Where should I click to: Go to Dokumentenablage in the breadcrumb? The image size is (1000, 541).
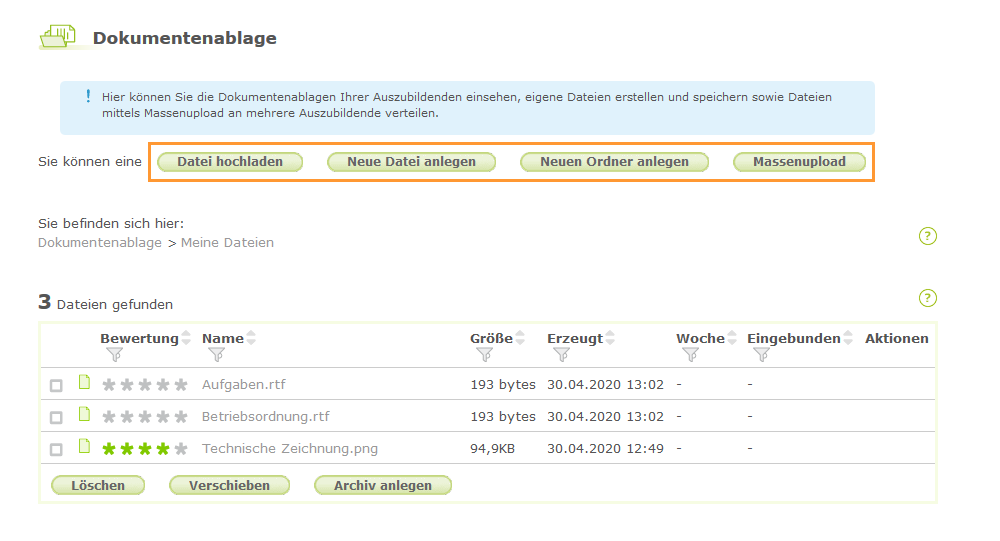pos(99,243)
